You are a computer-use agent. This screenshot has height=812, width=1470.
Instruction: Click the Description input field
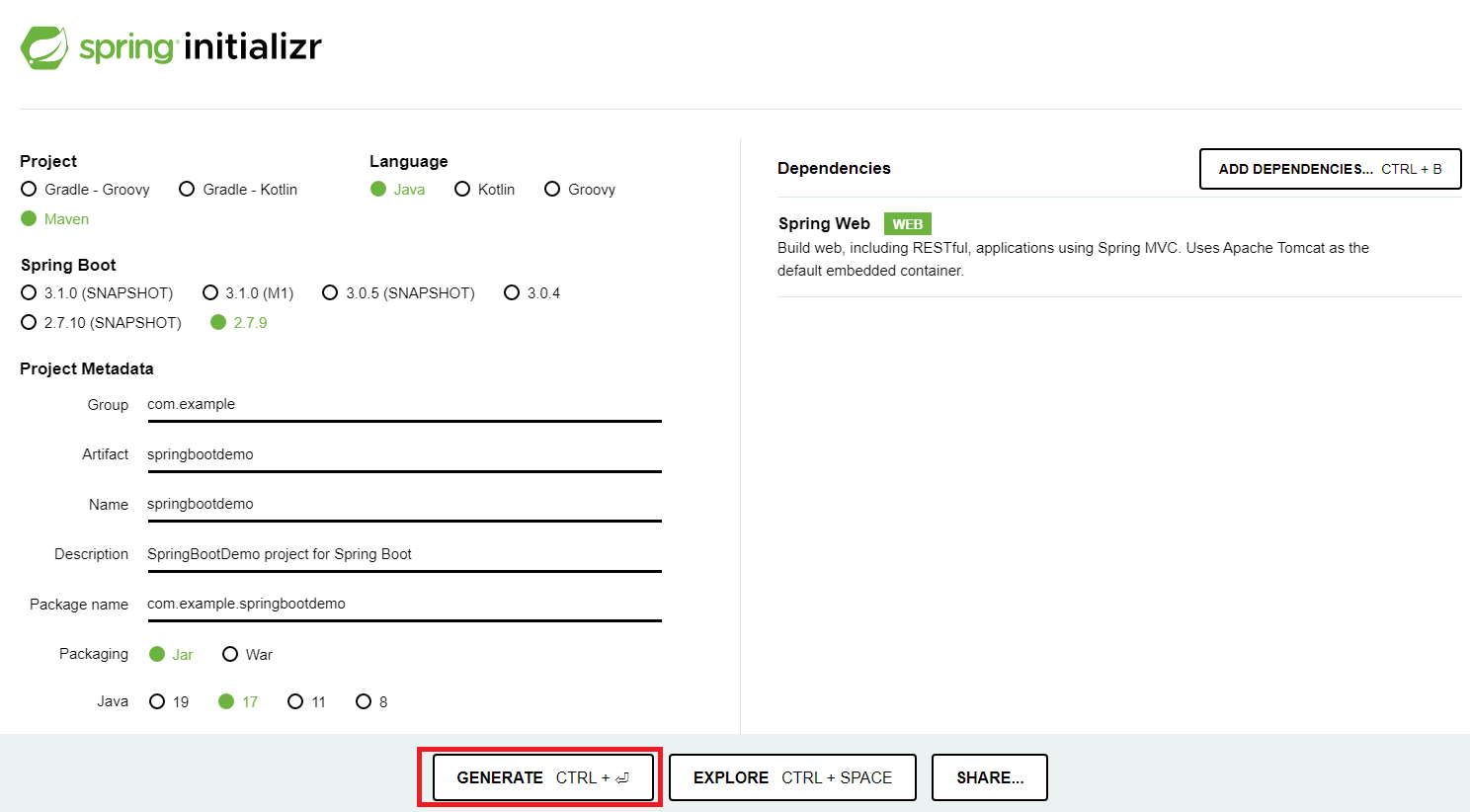[x=404, y=555]
